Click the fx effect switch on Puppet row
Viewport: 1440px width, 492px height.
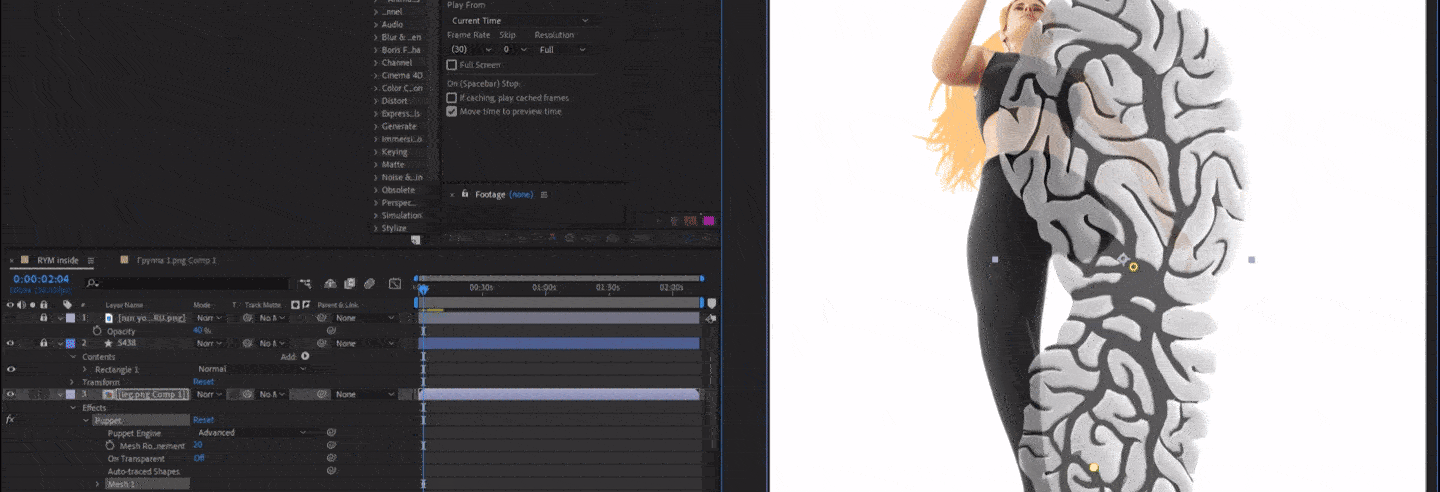[x=10, y=419]
